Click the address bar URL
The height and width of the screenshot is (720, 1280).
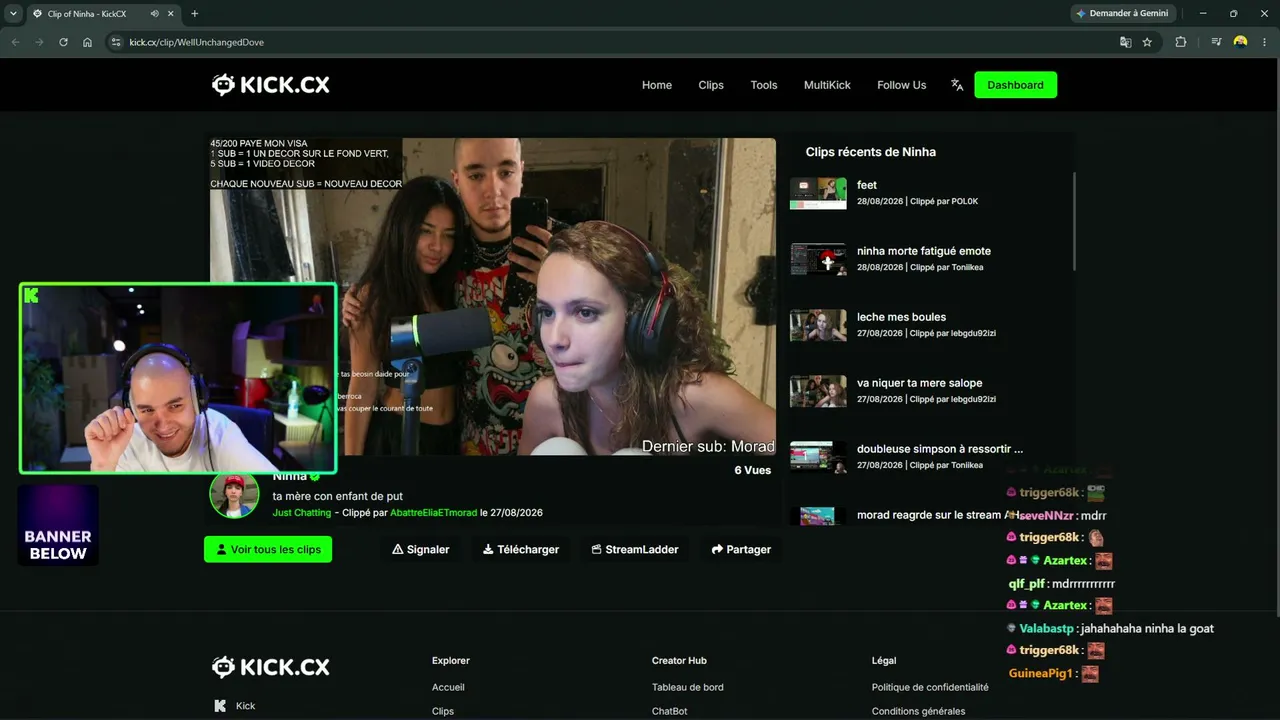pos(197,42)
